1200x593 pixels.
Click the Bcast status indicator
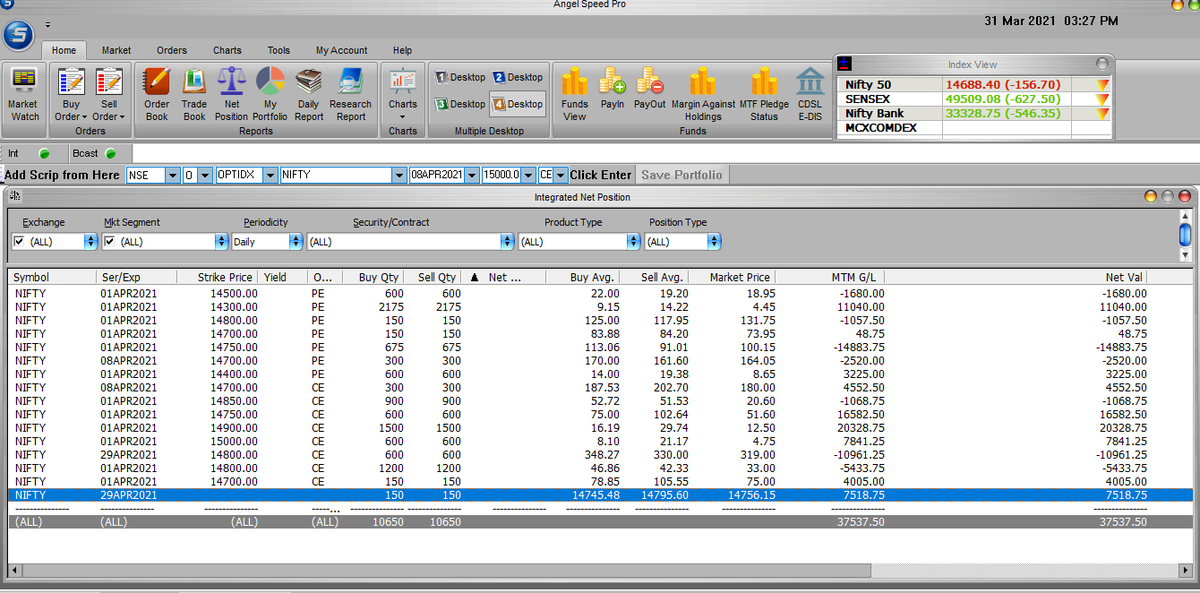tap(111, 154)
